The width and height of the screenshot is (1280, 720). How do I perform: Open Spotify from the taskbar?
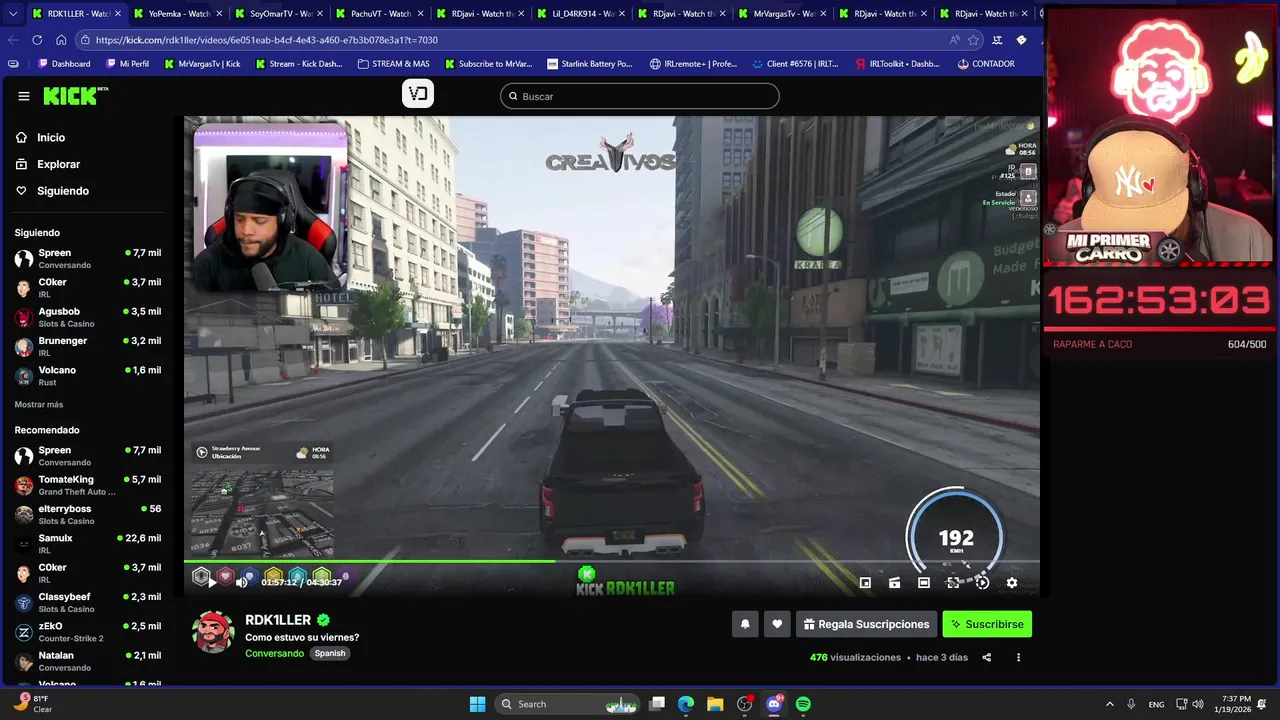pos(803,704)
